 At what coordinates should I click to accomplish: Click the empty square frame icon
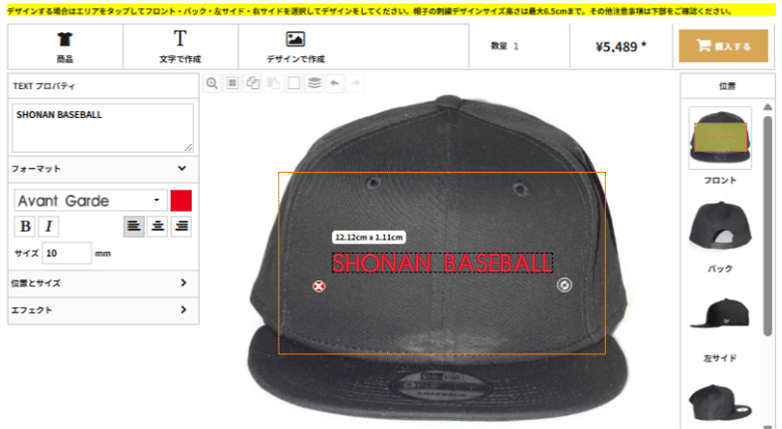coord(294,83)
